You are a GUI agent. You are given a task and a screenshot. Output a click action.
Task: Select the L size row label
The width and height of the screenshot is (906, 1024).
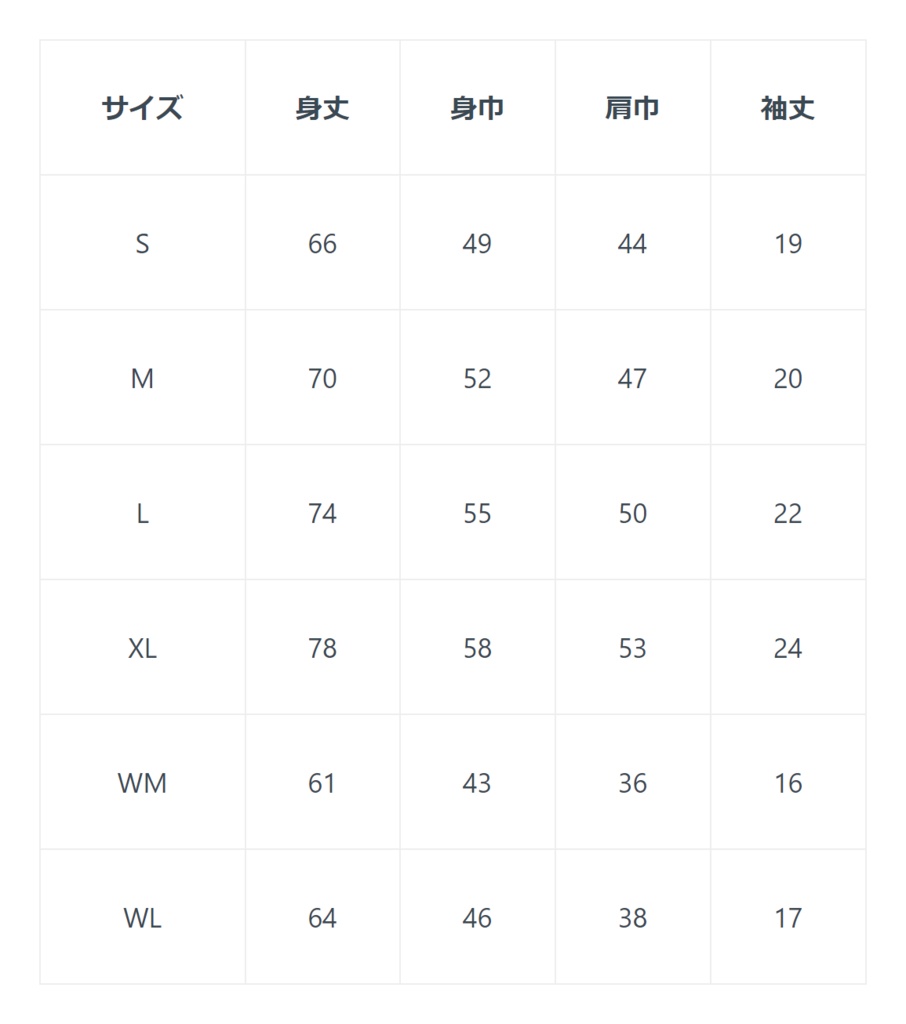(142, 514)
